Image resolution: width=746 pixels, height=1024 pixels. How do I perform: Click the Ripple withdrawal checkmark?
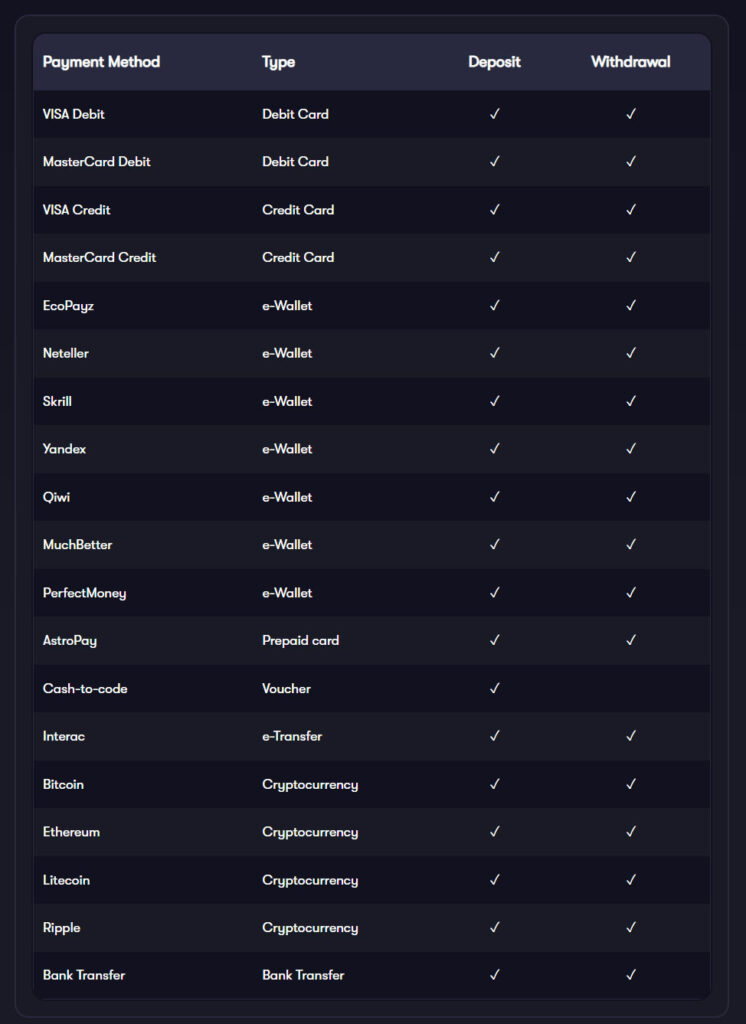click(631, 927)
